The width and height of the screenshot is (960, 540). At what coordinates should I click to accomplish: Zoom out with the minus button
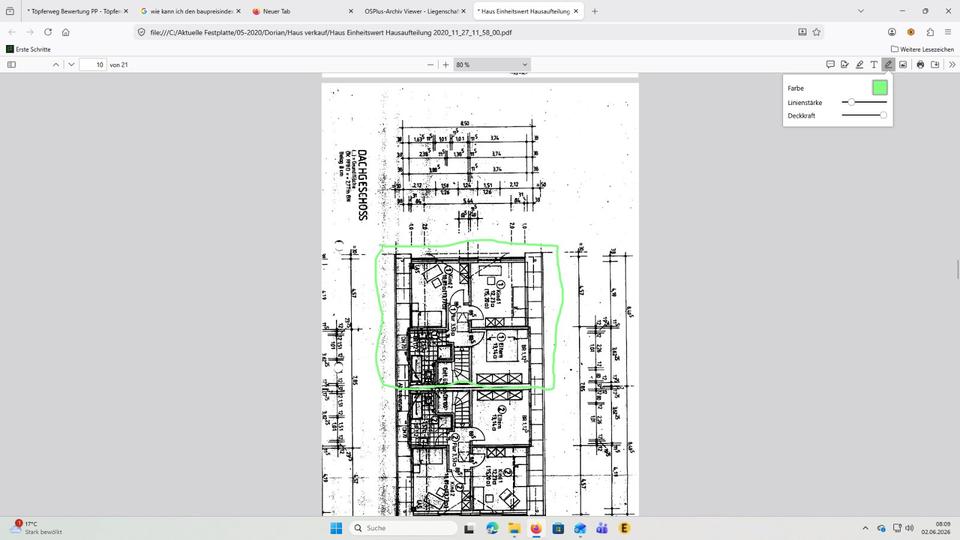click(x=430, y=64)
